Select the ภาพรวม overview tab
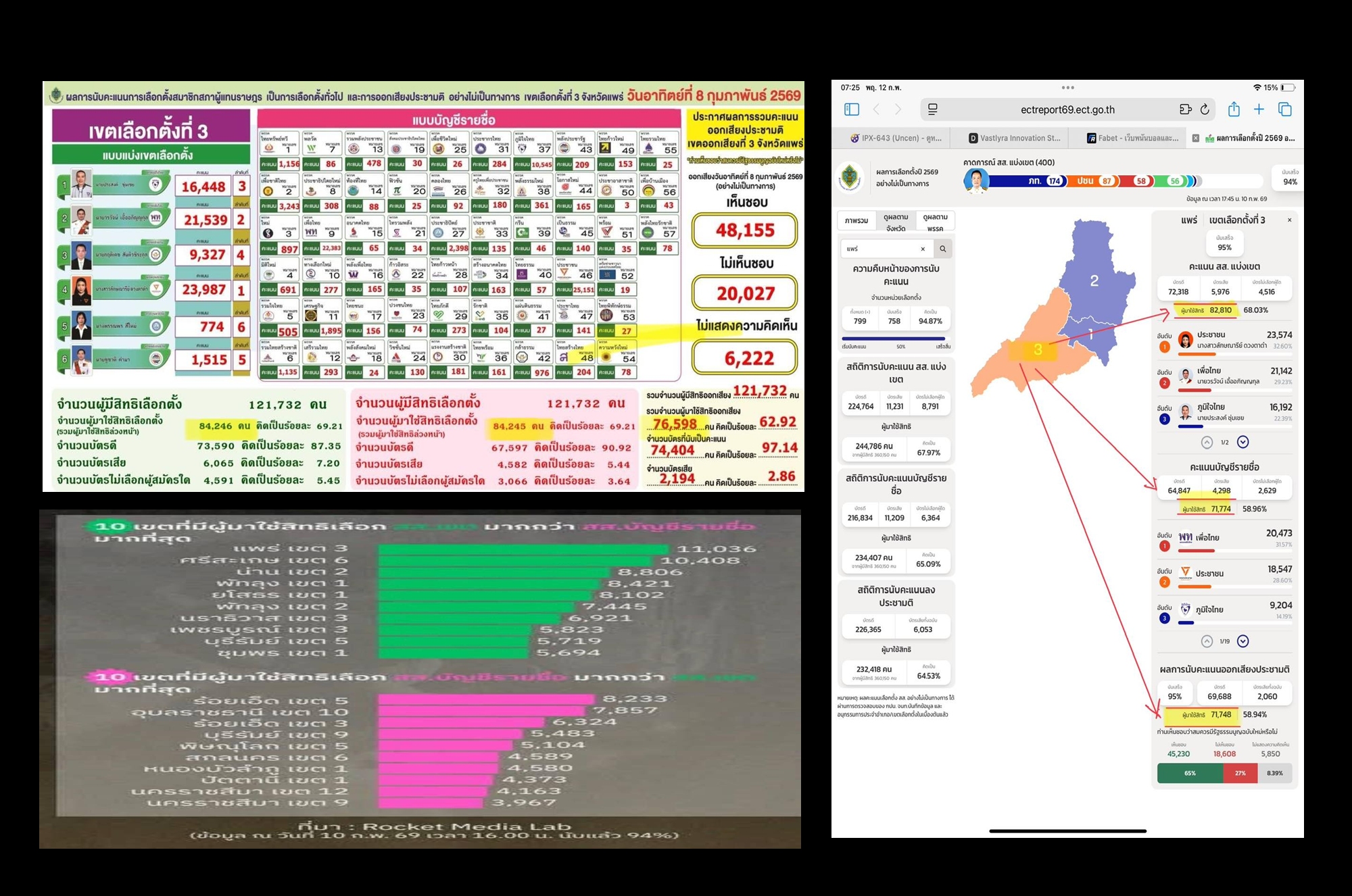The height and width of the screenshot is (896, 1352). (x=856, y=221)
